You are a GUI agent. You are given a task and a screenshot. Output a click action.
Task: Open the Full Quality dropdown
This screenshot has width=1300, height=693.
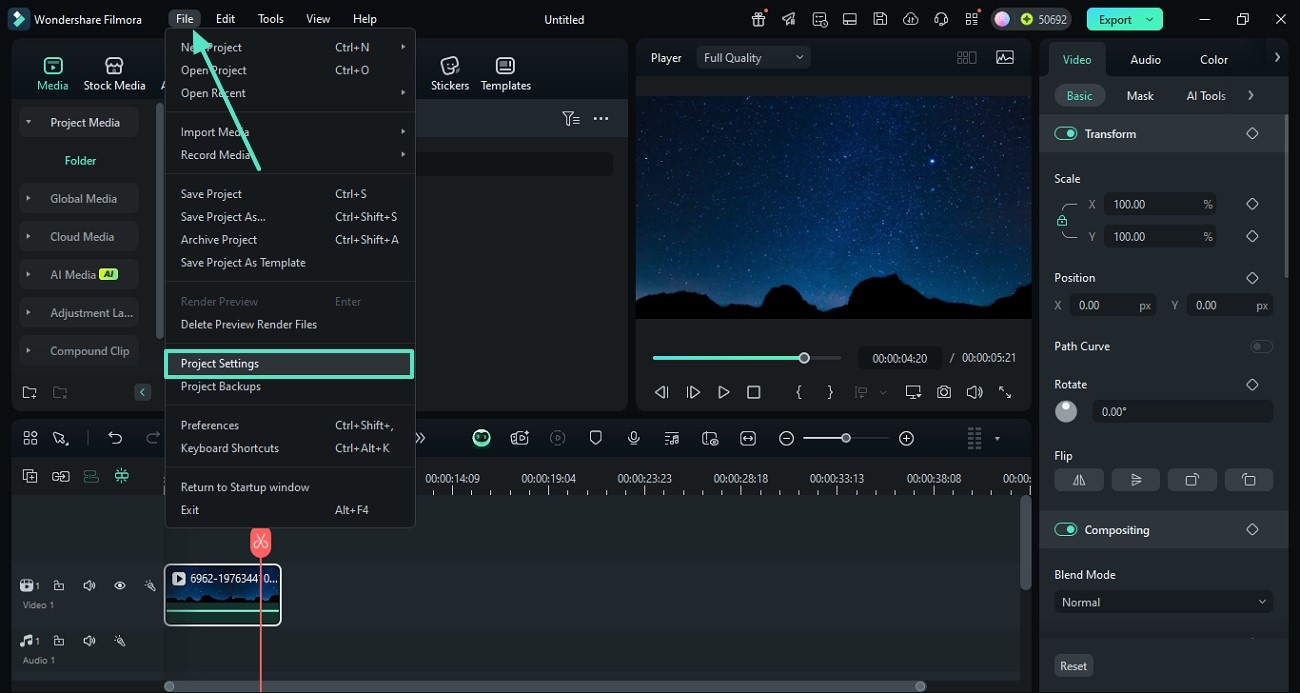pyautogui.click(x=753, y=58)
